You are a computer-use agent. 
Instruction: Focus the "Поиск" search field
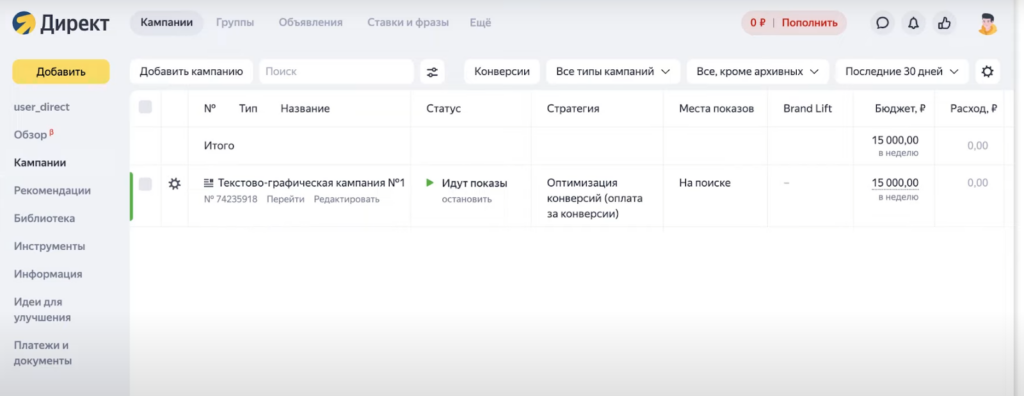(336, 72)
